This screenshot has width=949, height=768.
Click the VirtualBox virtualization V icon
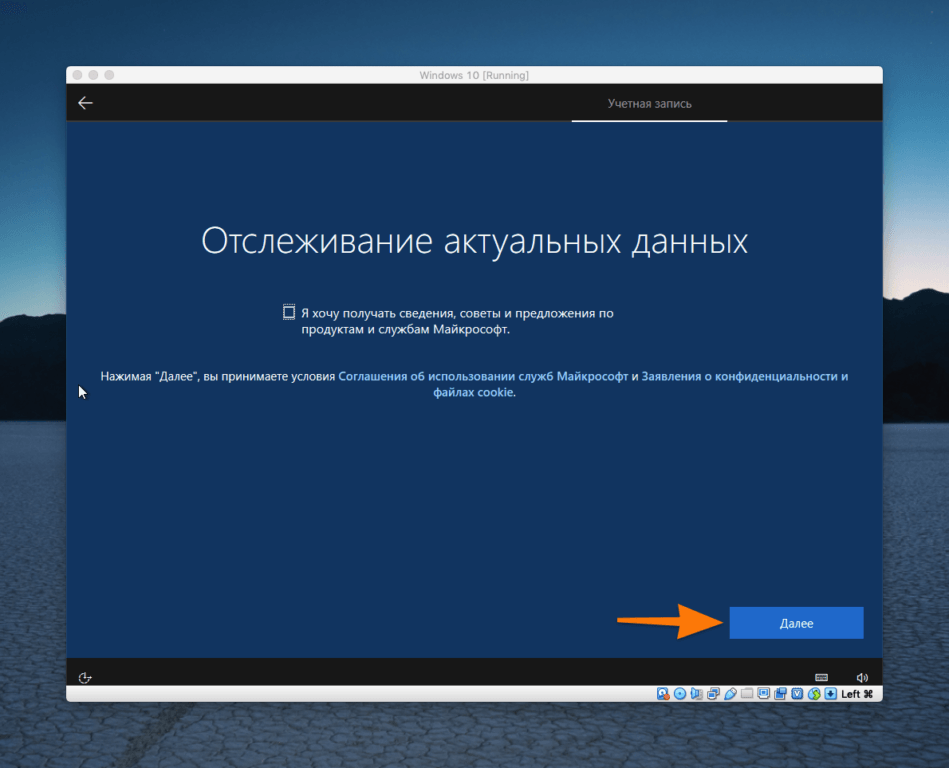[797, 694]
